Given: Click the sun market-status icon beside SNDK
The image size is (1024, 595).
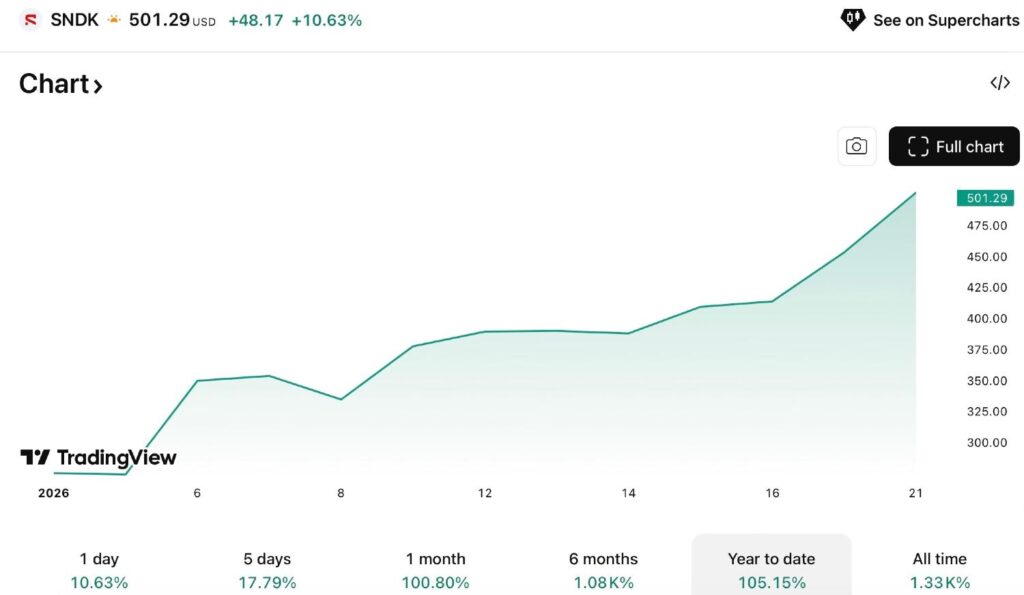Looking at the screenshot, I should (114, 20).
